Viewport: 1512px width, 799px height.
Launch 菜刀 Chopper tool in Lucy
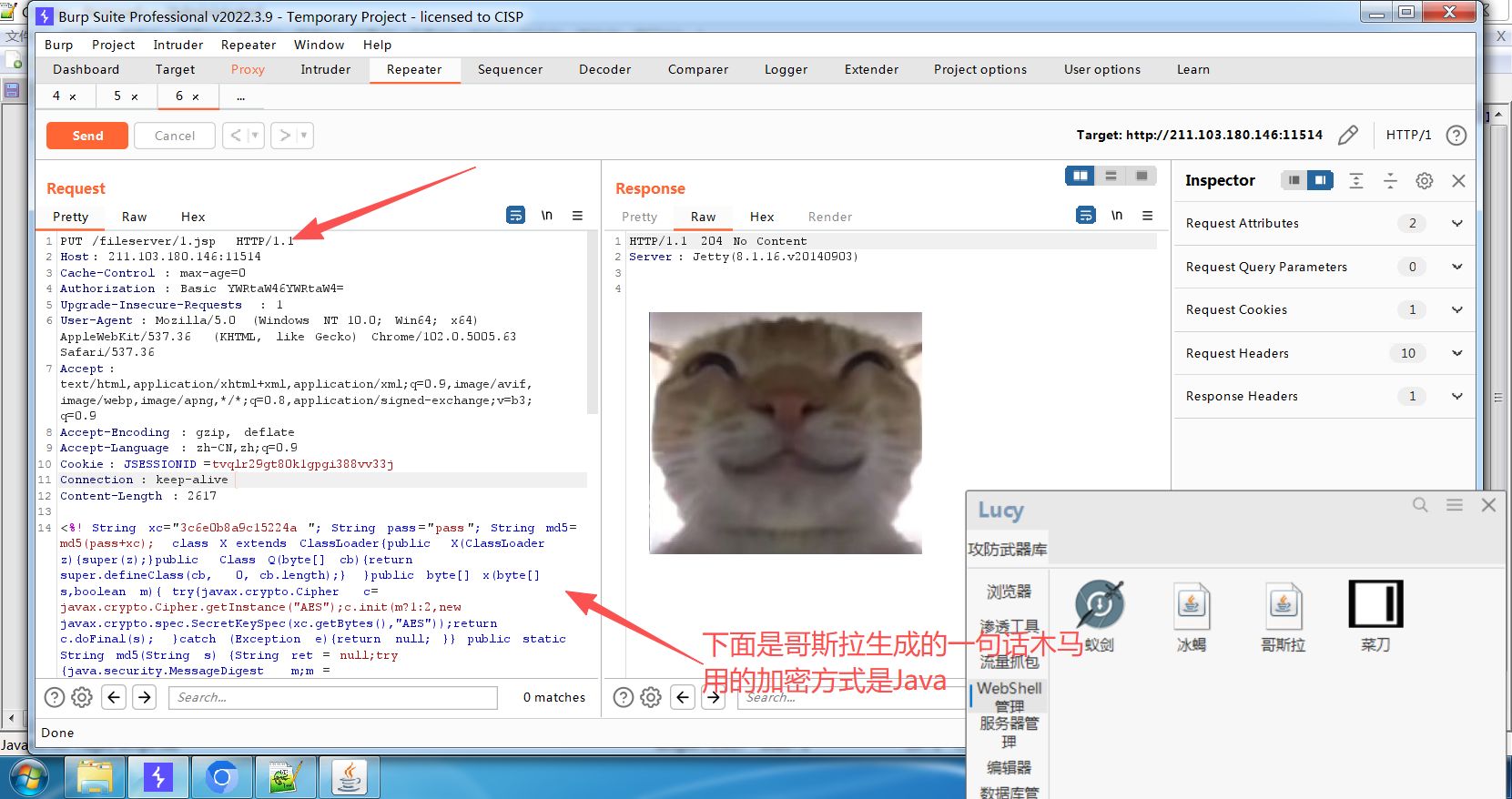(1375, 616)
